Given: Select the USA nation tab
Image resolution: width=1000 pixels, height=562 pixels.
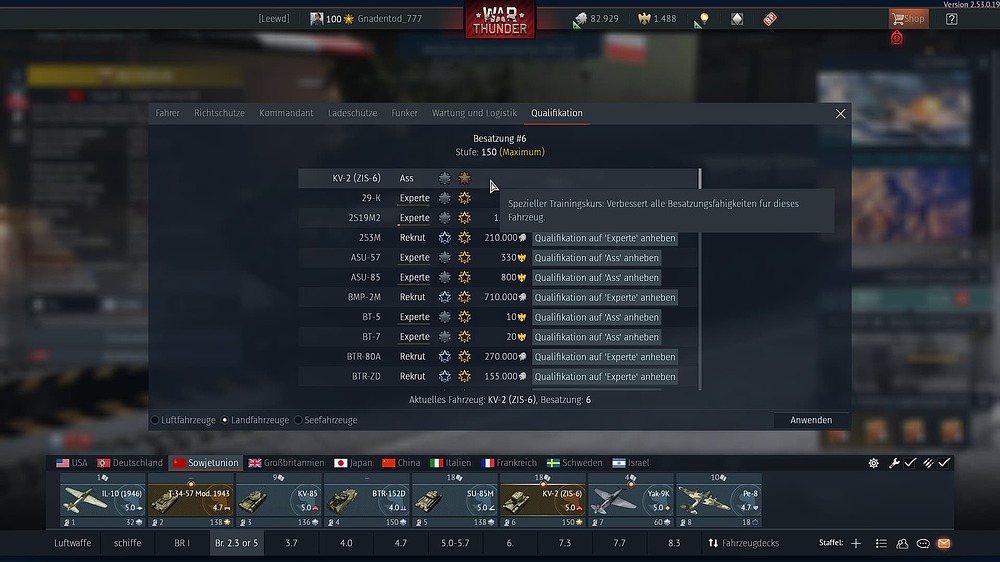Looking at the screenshot, I should (72, 462).
